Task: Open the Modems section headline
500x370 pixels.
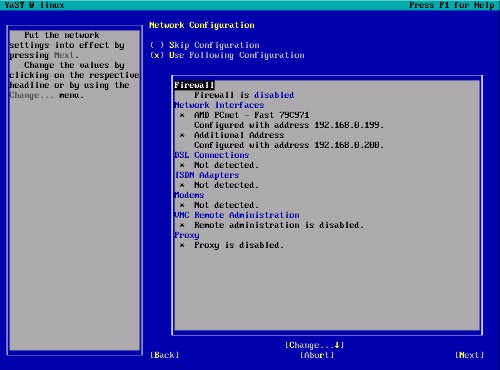Action: click(x=189, y=195)
